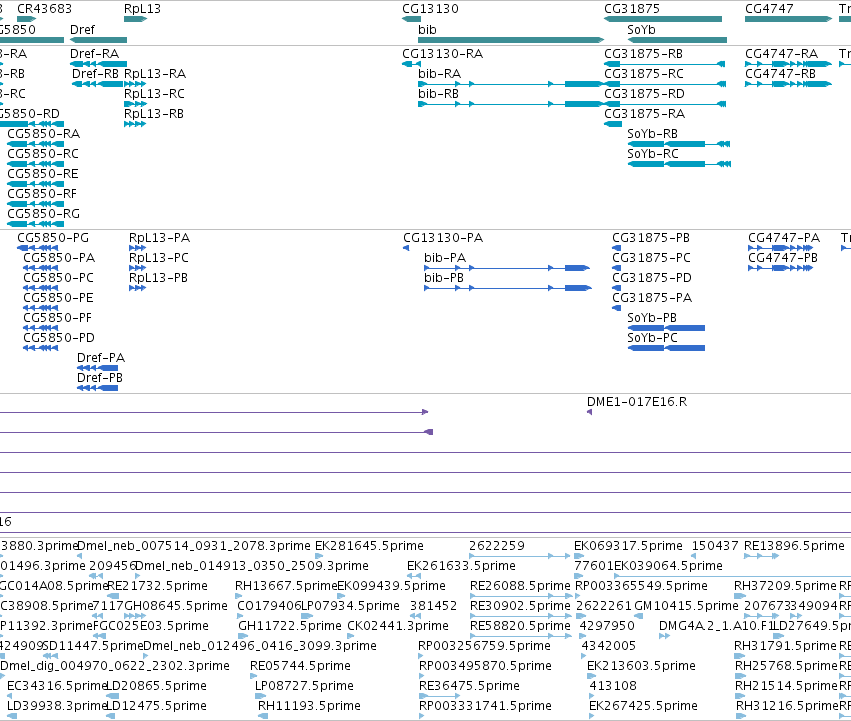The width and height of the screenshot is (851, 721).
Task: Click the EK267425.5prime EST label
Action: [643, 706]
